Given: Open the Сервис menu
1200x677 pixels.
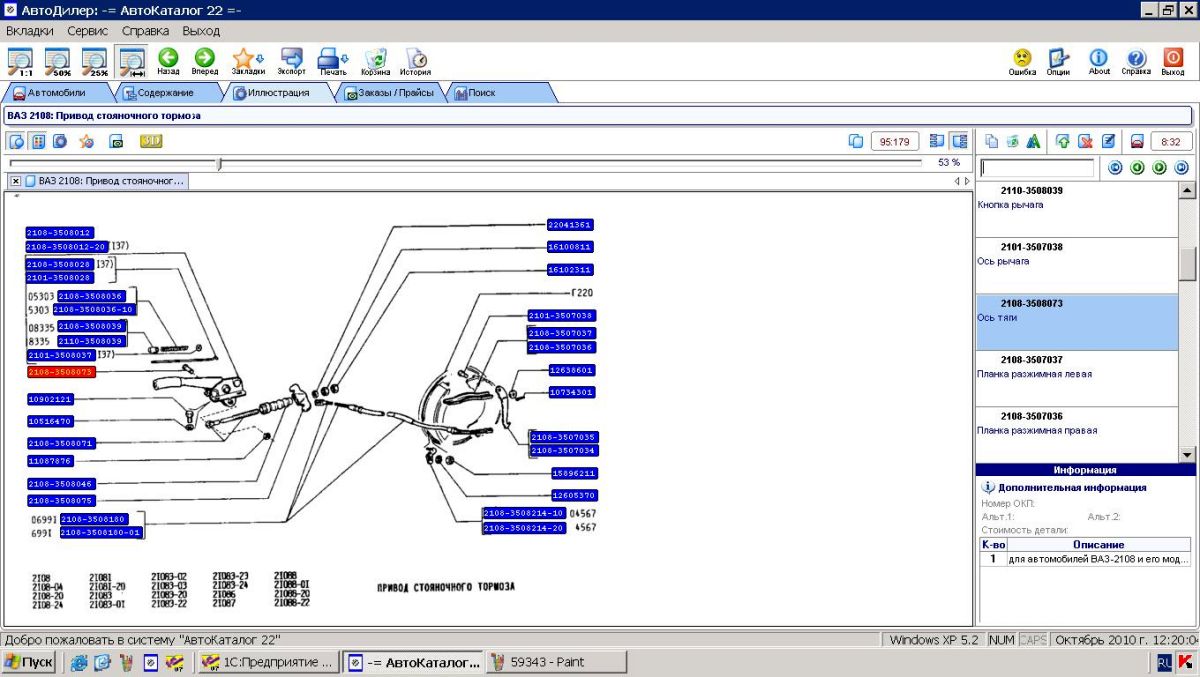Looking at the screenshot, I should click(x=87, y=31).
